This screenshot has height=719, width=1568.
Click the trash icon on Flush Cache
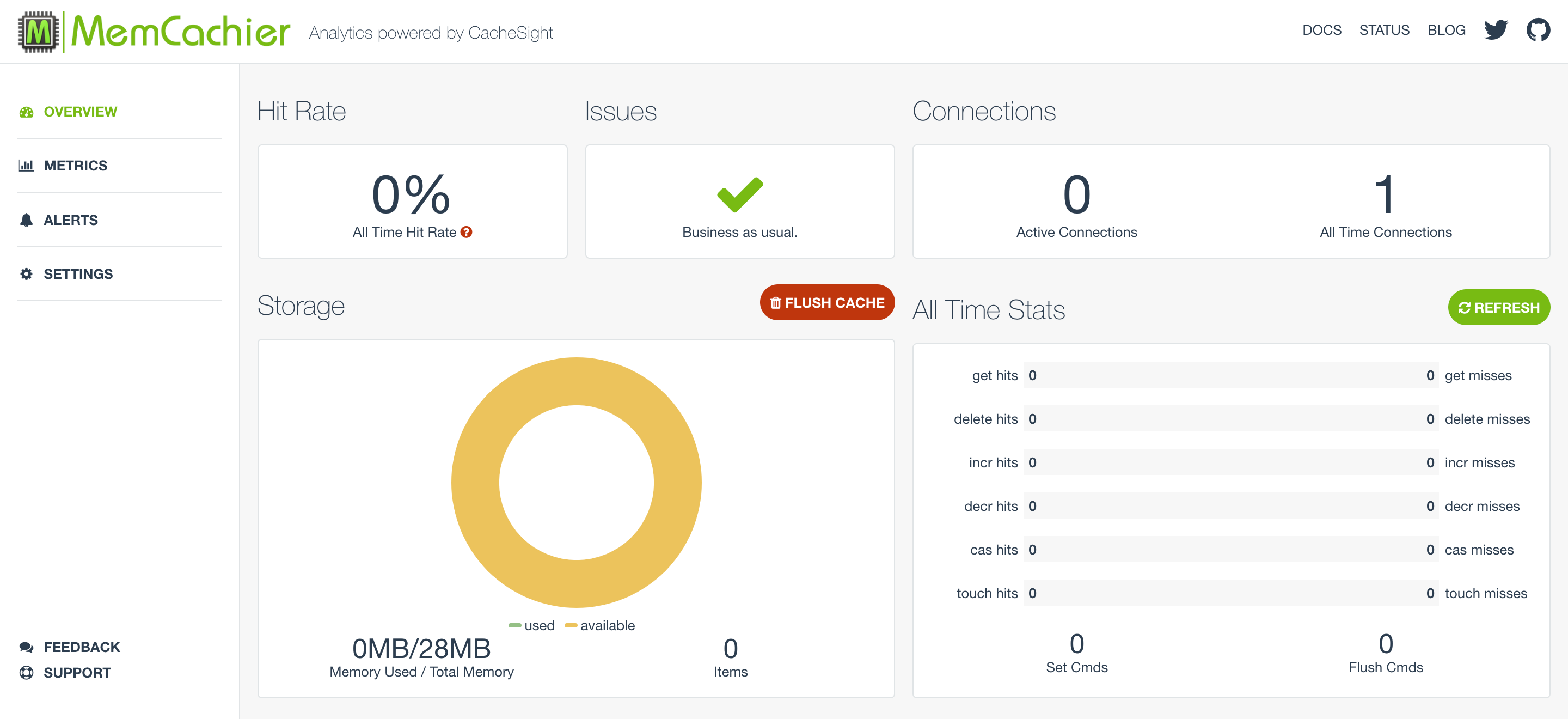click(x=775, y=302)
